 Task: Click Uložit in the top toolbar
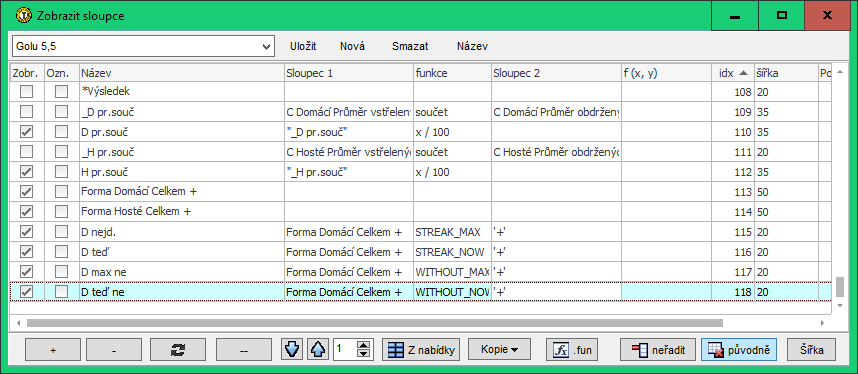coord(303,47)
